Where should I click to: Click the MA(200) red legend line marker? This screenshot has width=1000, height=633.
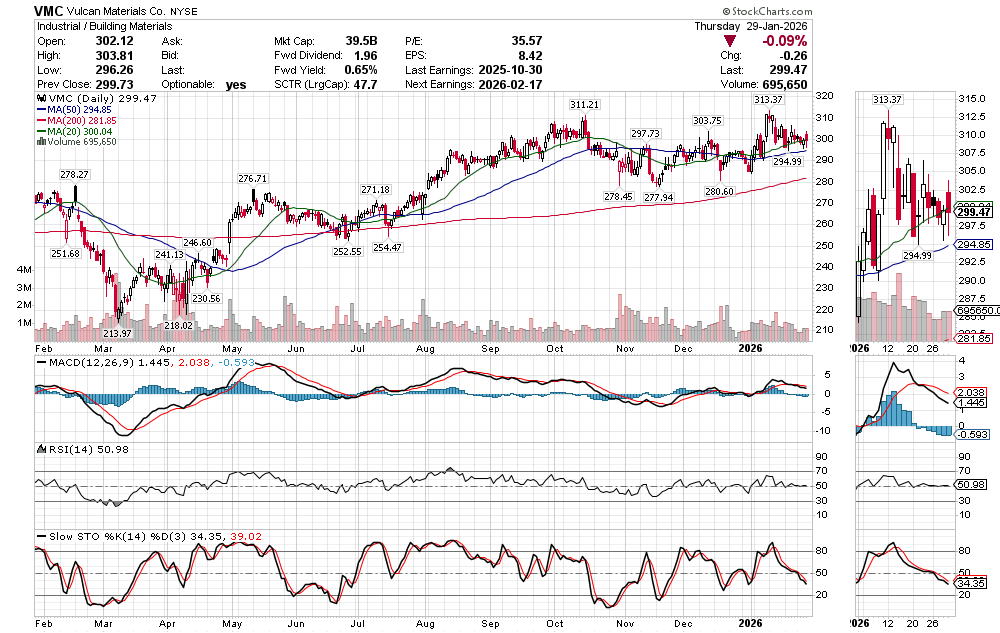point(39,121)
